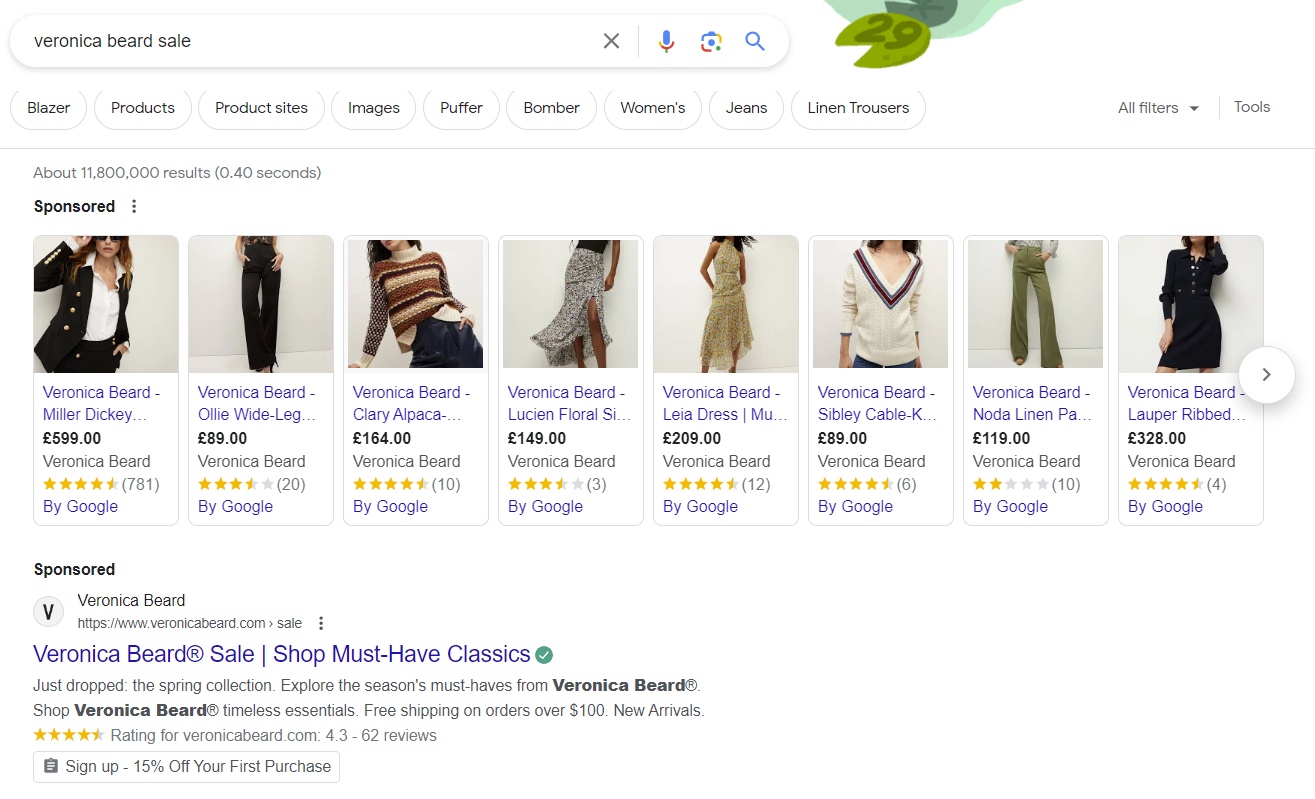Select the Linen Trousers filter chip
The height and width of the screenshot is (799, 1315).
click(858, 108)
